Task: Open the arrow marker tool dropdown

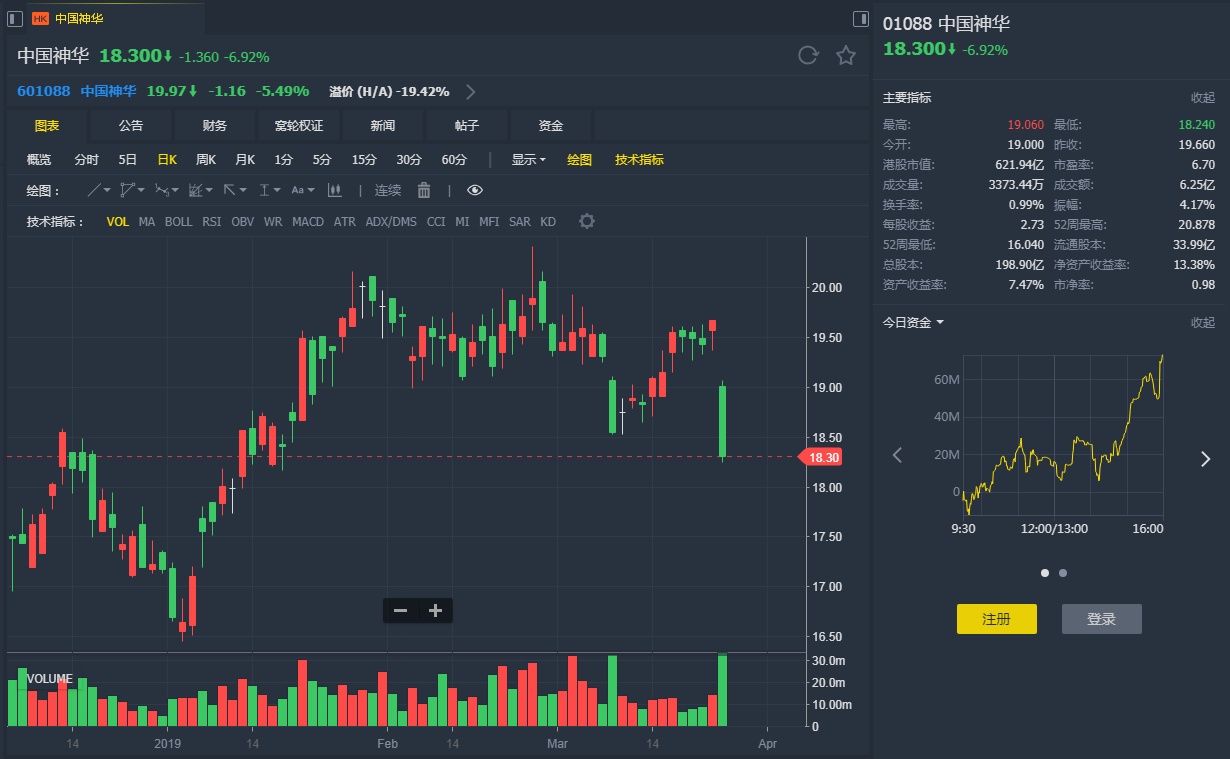Action: tap(234, 190)
